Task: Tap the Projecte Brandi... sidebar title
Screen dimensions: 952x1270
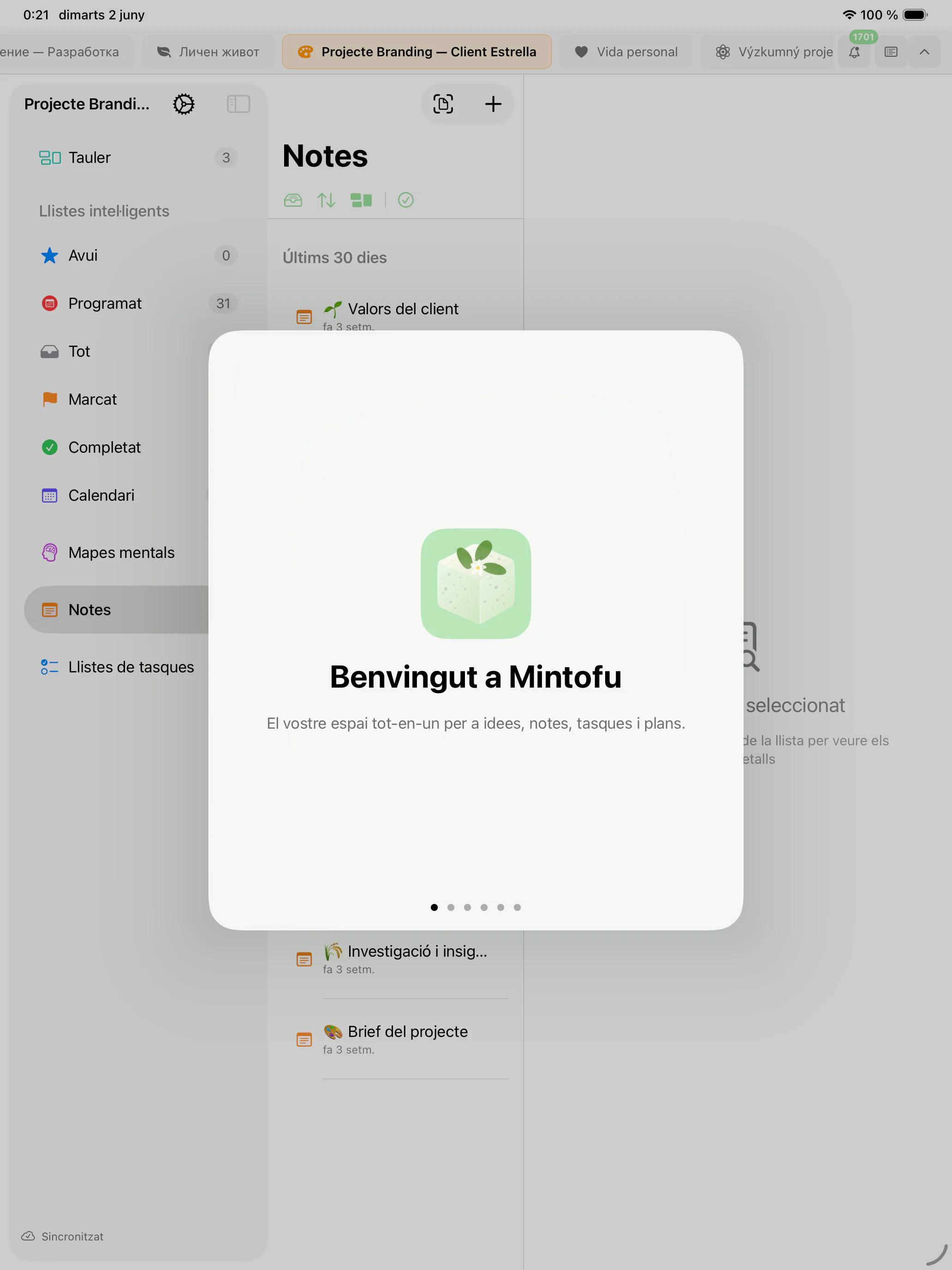Action: 87,104
